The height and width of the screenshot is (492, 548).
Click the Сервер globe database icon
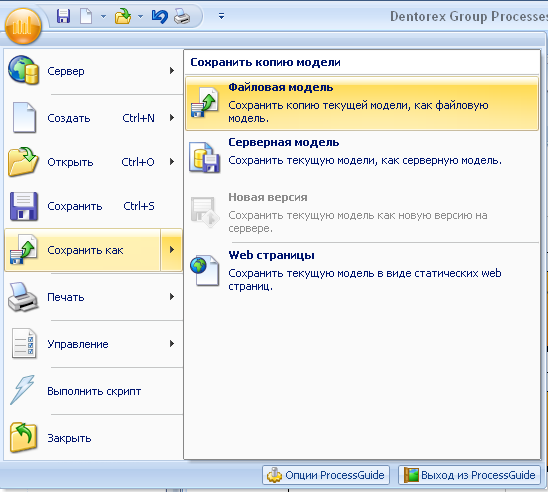tap(23, 70)
